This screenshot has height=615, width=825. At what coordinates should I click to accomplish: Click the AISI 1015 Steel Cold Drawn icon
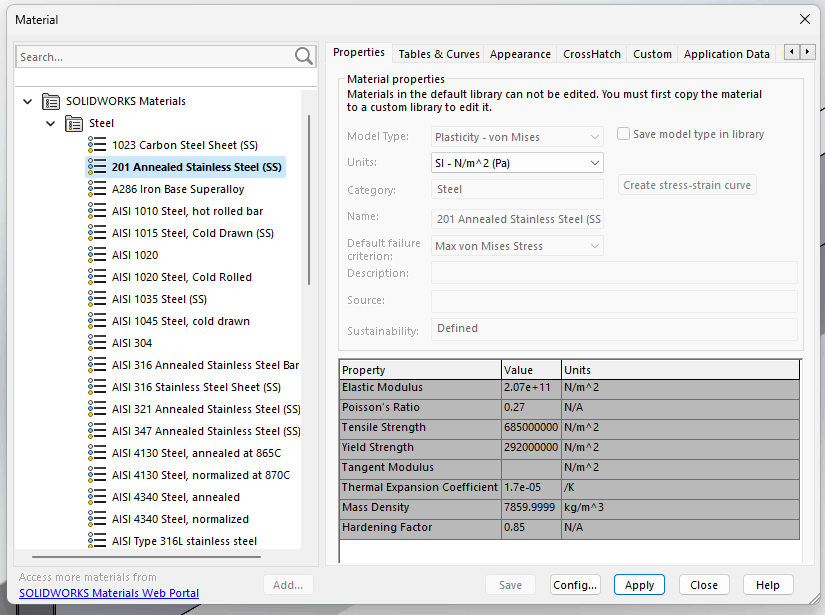(x=97, y=233)
